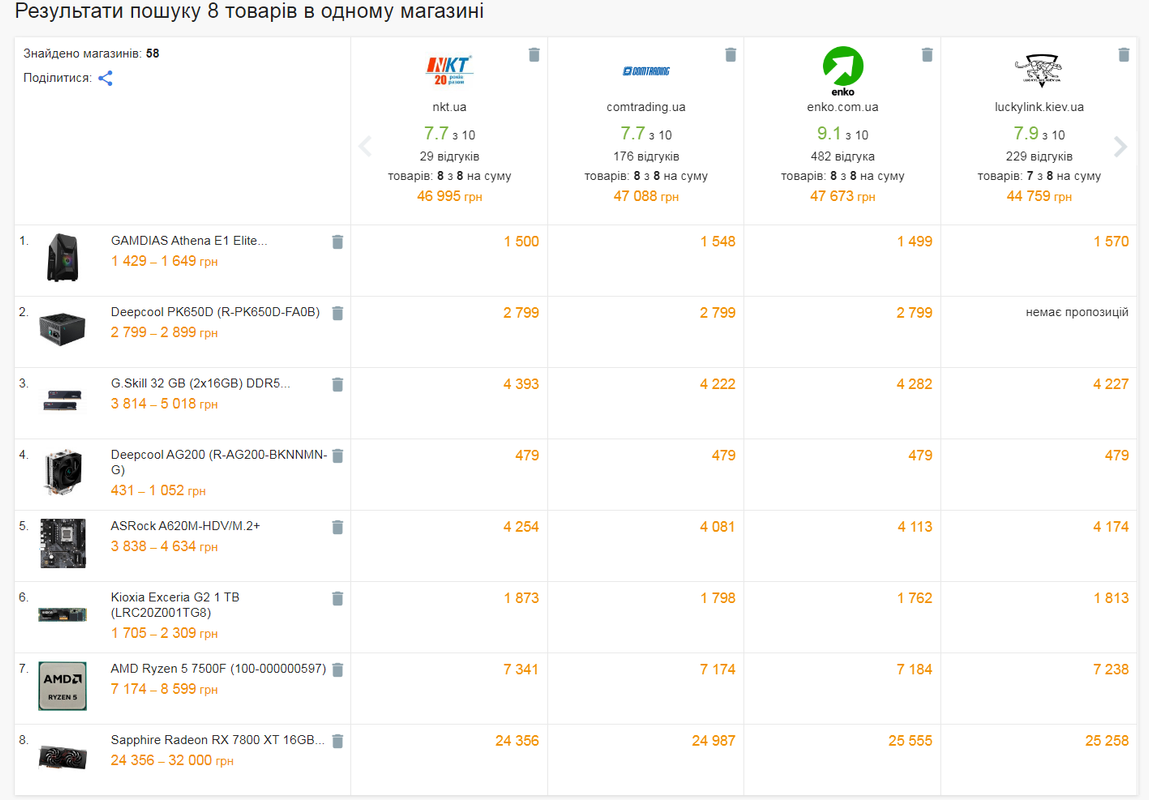
Task: Click price 4 222 for G.Skill RAM
Action: pos(717,384)
